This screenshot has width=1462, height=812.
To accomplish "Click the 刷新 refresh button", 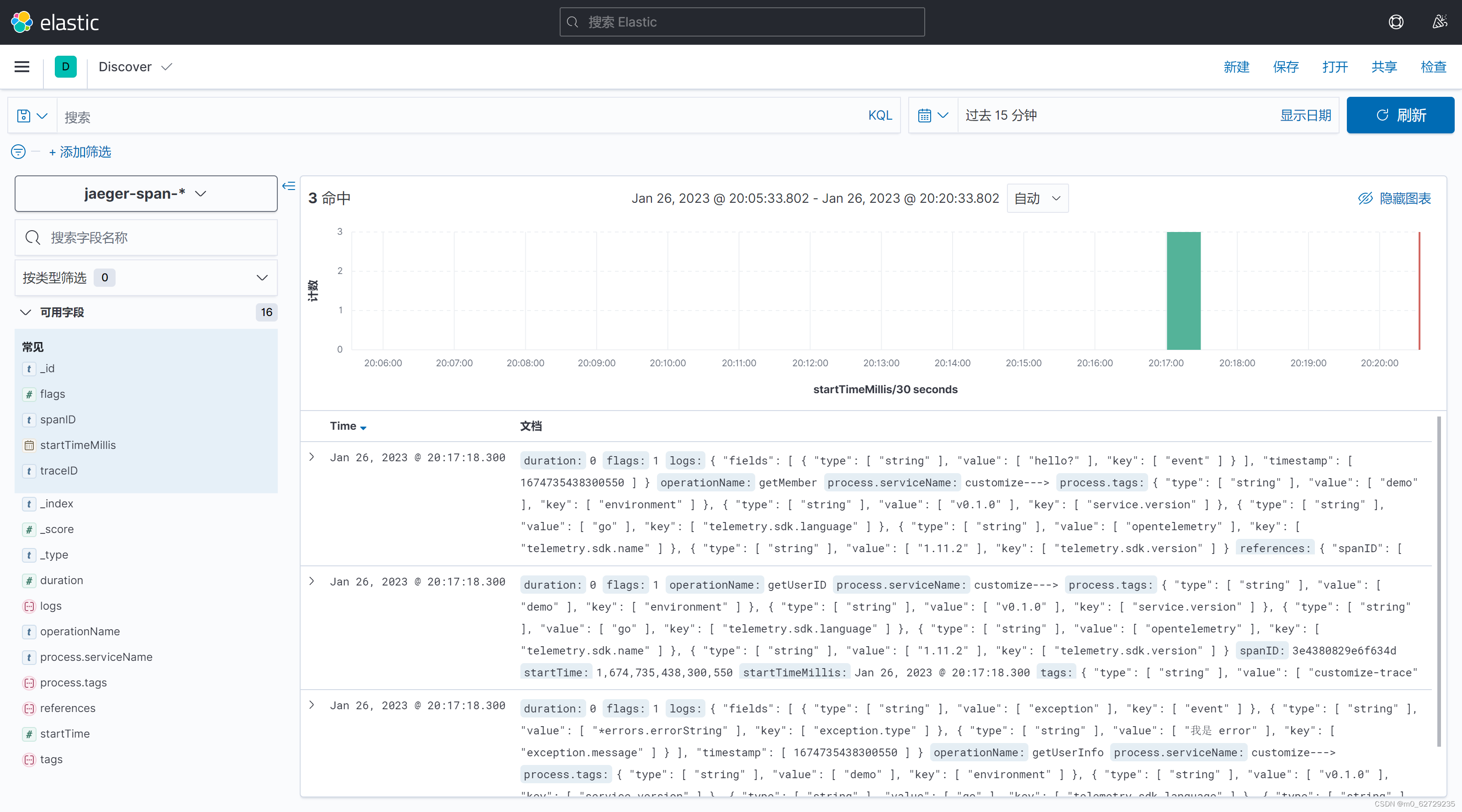I will [x=1400, y=115].
